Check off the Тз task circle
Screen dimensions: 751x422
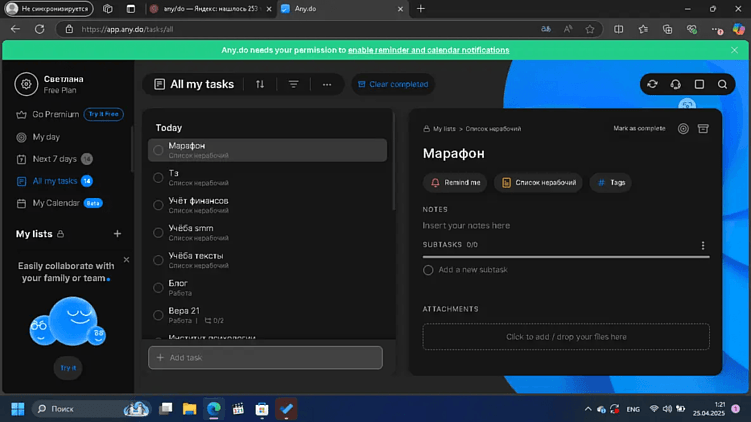pyautogui.click(x=158, y=178)
